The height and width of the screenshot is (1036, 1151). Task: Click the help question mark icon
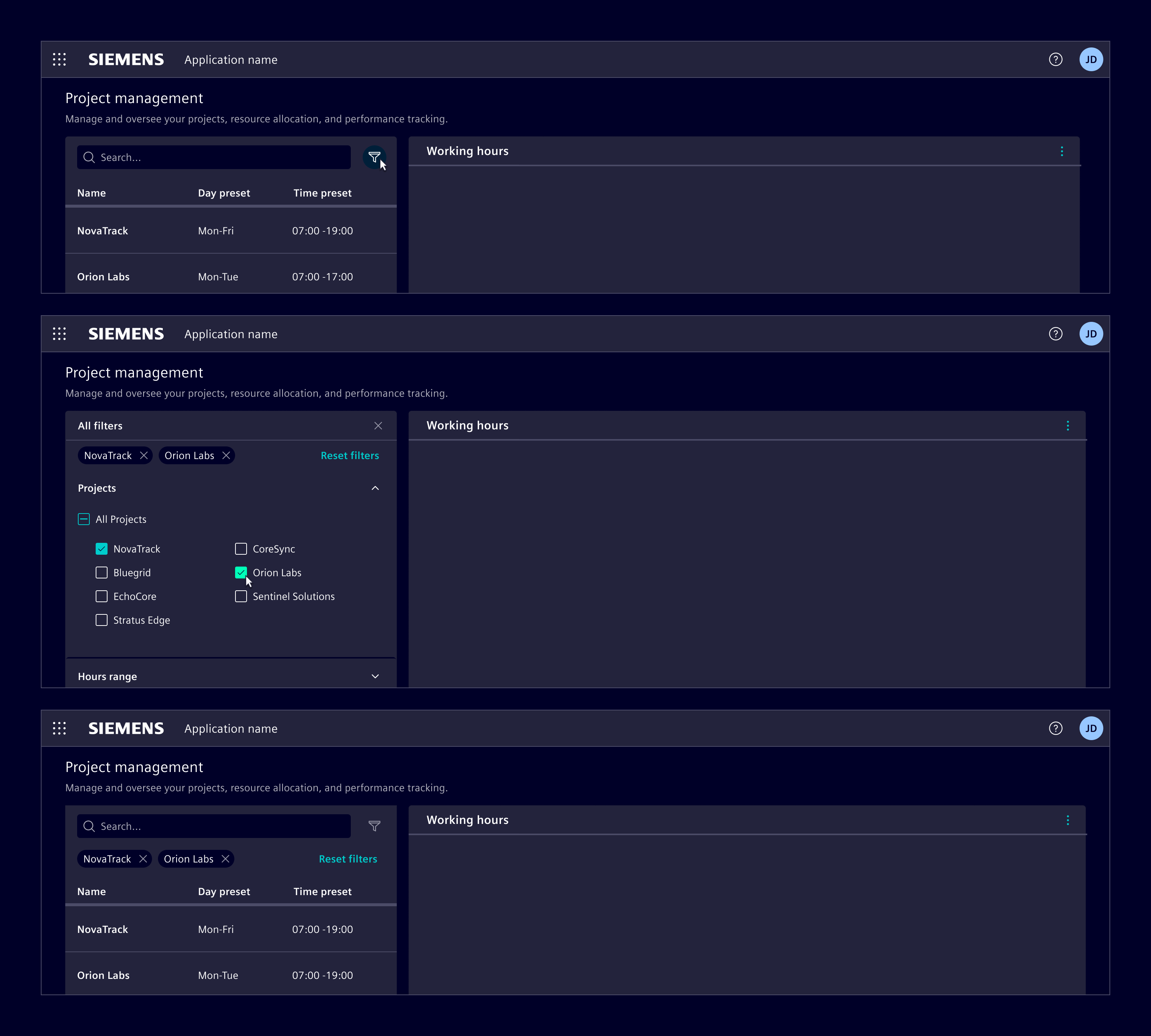pyautogui.click(x=1056, y=59)
